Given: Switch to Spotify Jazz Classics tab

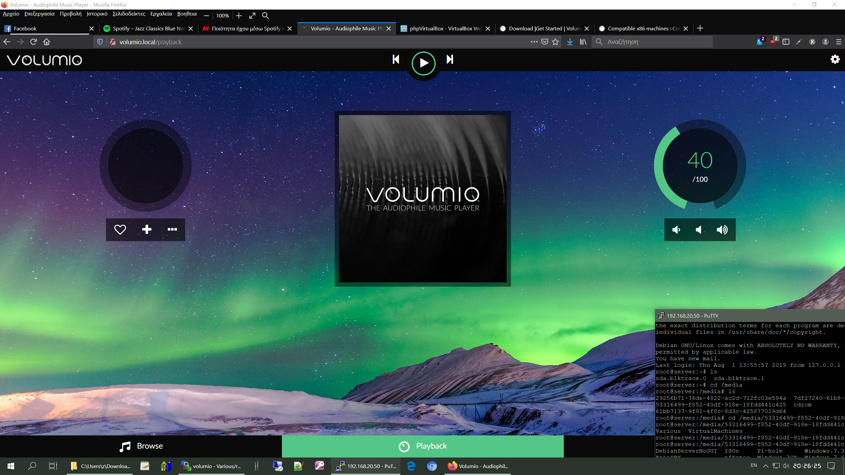Looking at the screenshot, I should point(148,28).
